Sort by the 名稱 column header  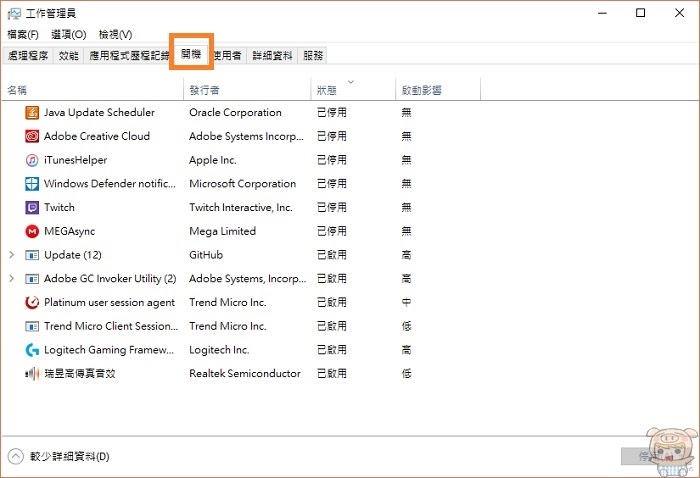(93, 90)
